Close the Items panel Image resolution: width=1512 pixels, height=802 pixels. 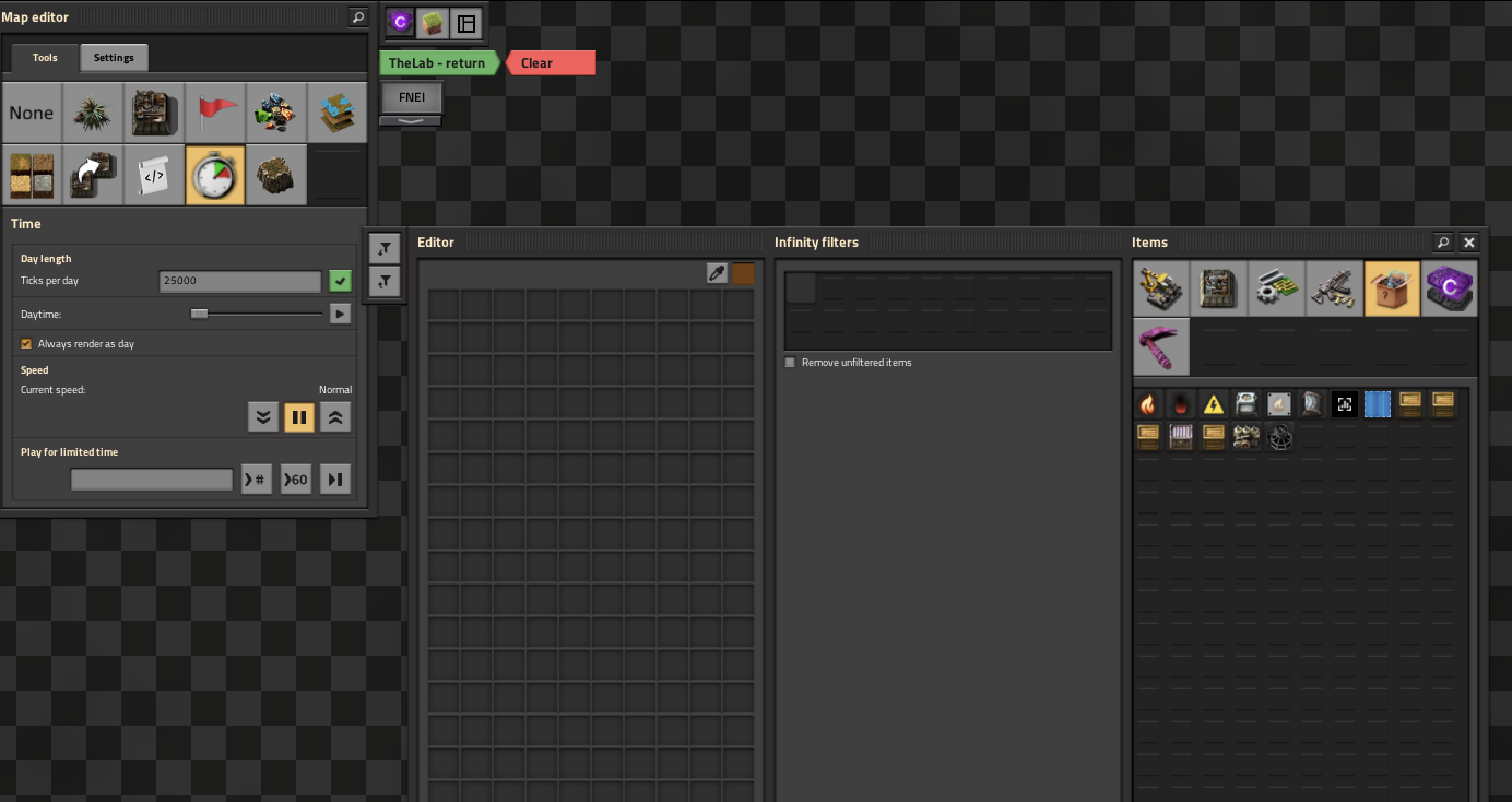1469,243
